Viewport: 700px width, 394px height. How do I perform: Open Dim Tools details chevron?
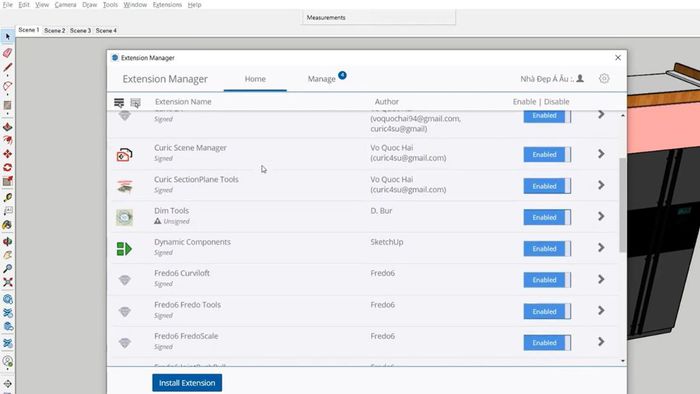coord(601,216)
